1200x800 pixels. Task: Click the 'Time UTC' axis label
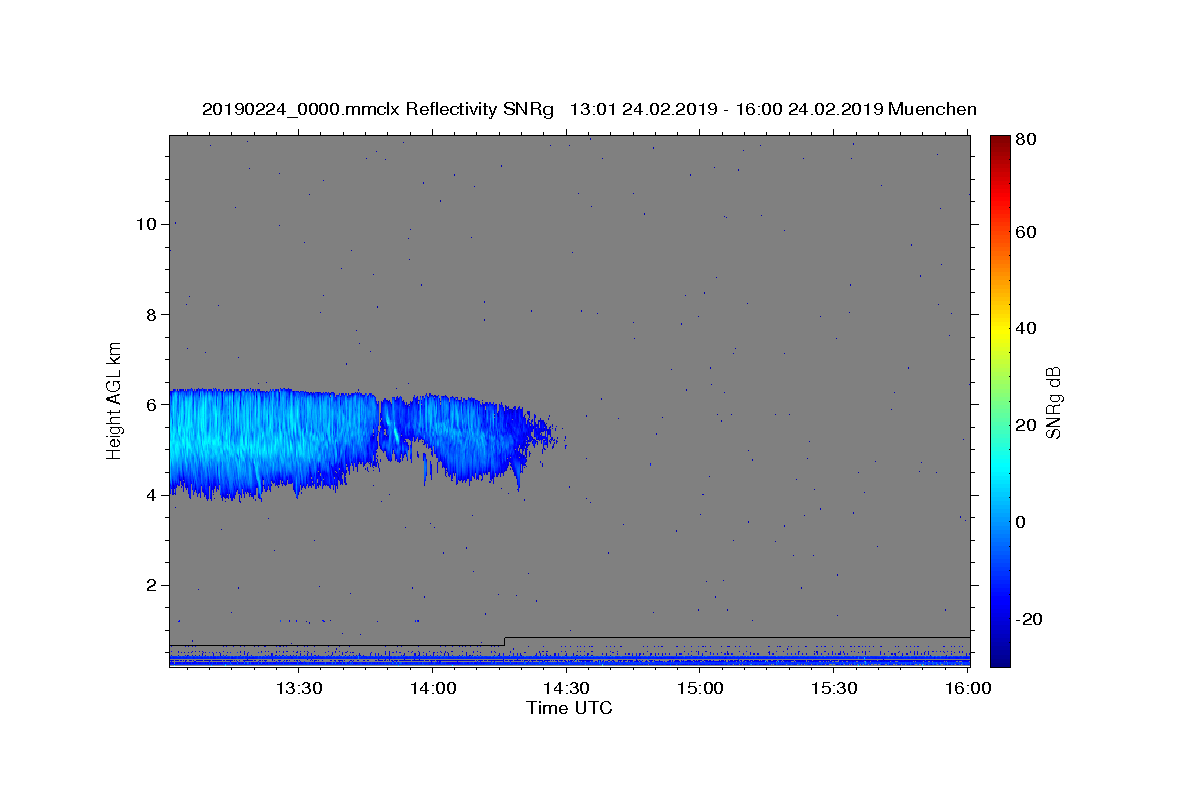pos(569,708)
